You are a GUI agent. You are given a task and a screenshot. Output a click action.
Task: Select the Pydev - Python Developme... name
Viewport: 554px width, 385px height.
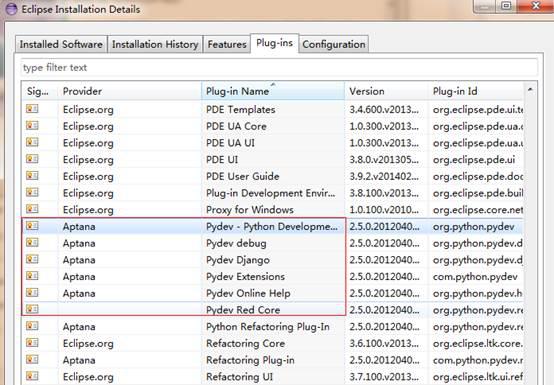(272, 226)
